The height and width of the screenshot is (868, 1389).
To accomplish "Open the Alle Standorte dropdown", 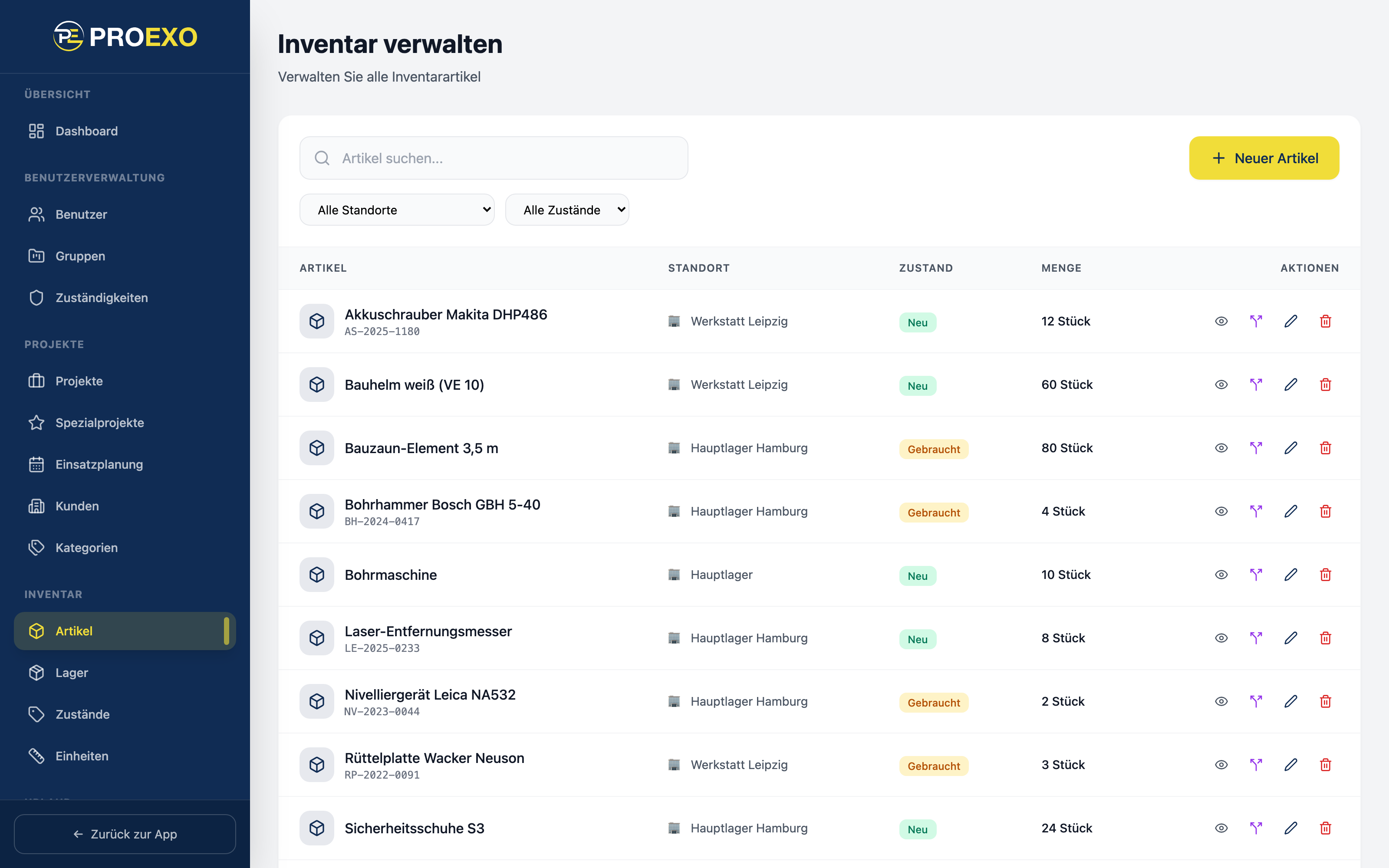I will (397, 210).
